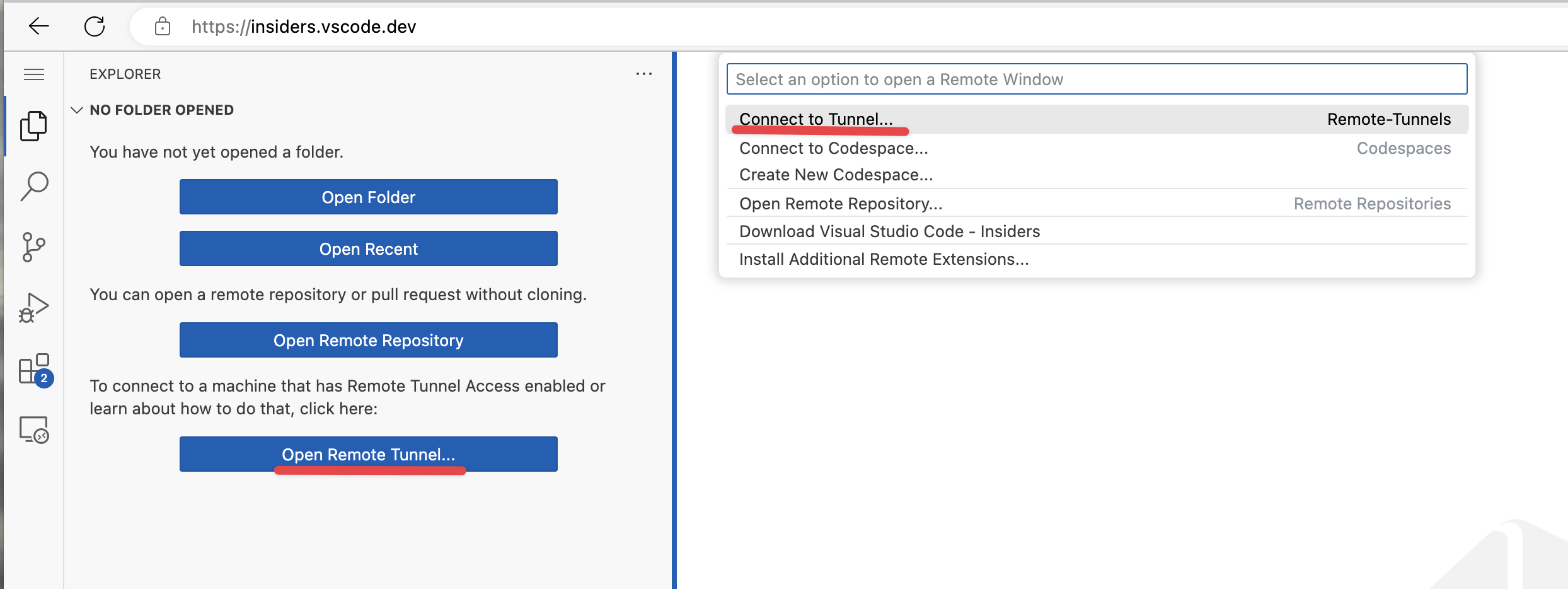Select Download Visual Studio Code - Insiders
Viewport: 1568px width, 589px height.
point(1097,231)
